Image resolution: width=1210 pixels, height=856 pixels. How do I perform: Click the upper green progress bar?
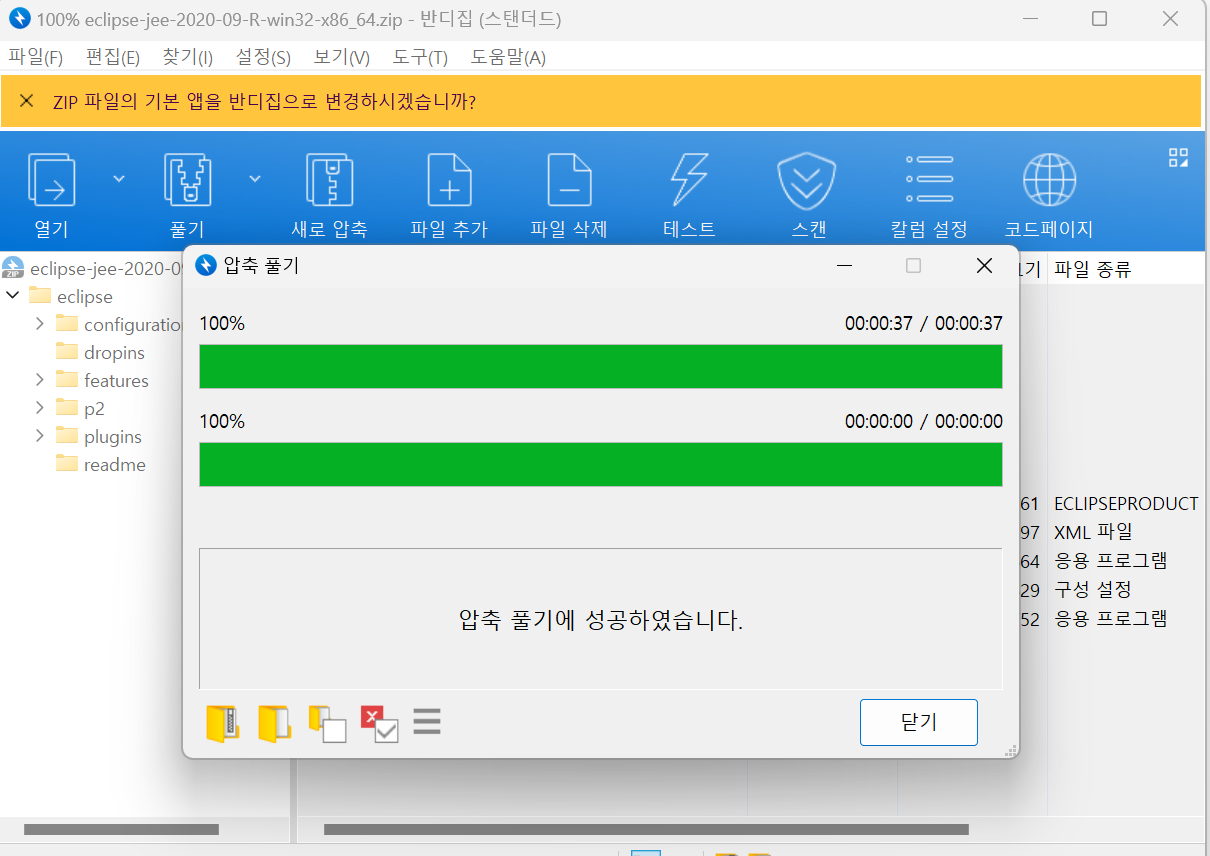[601, 366]
